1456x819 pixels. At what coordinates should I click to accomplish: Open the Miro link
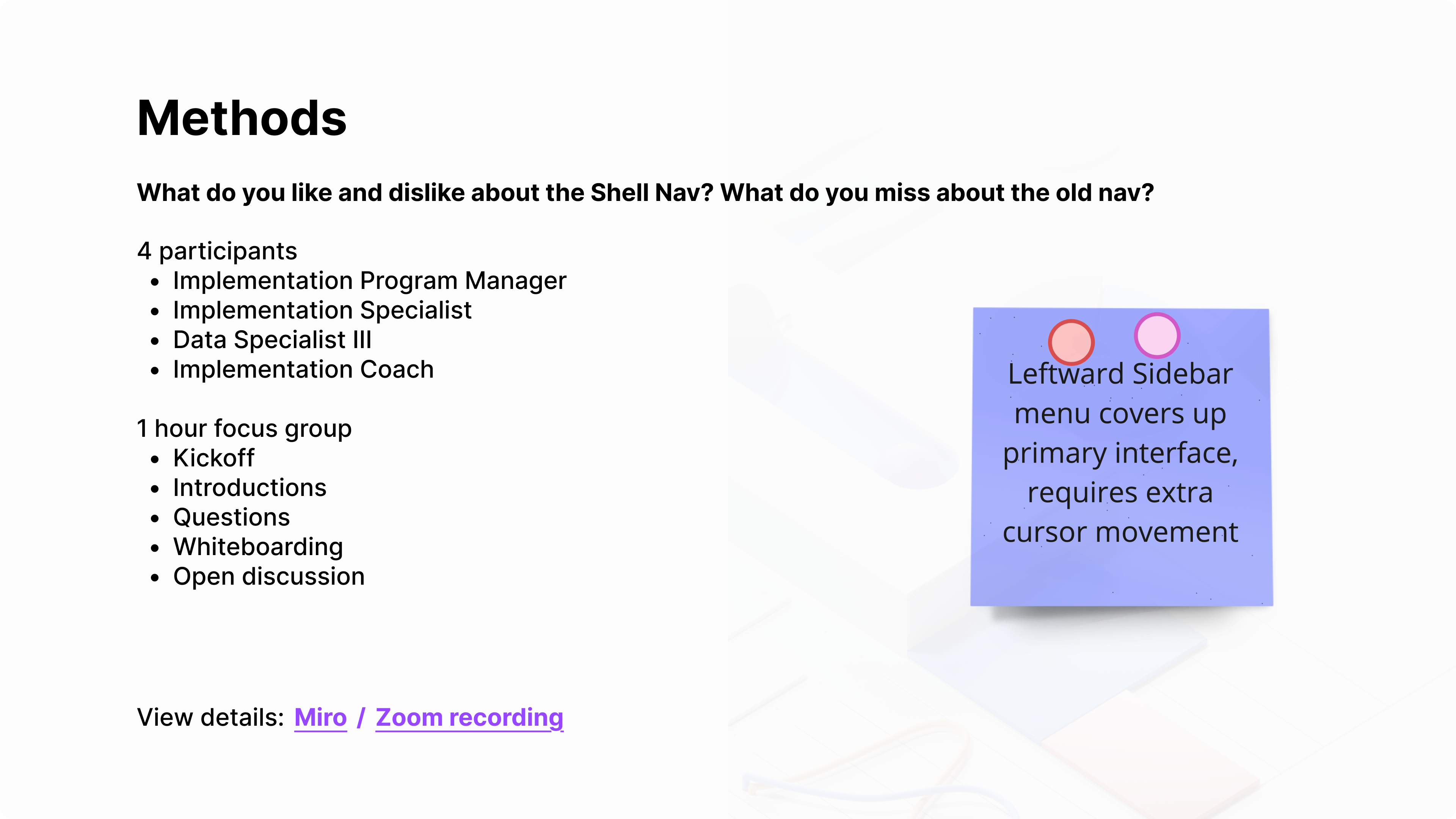click(320, 717)
